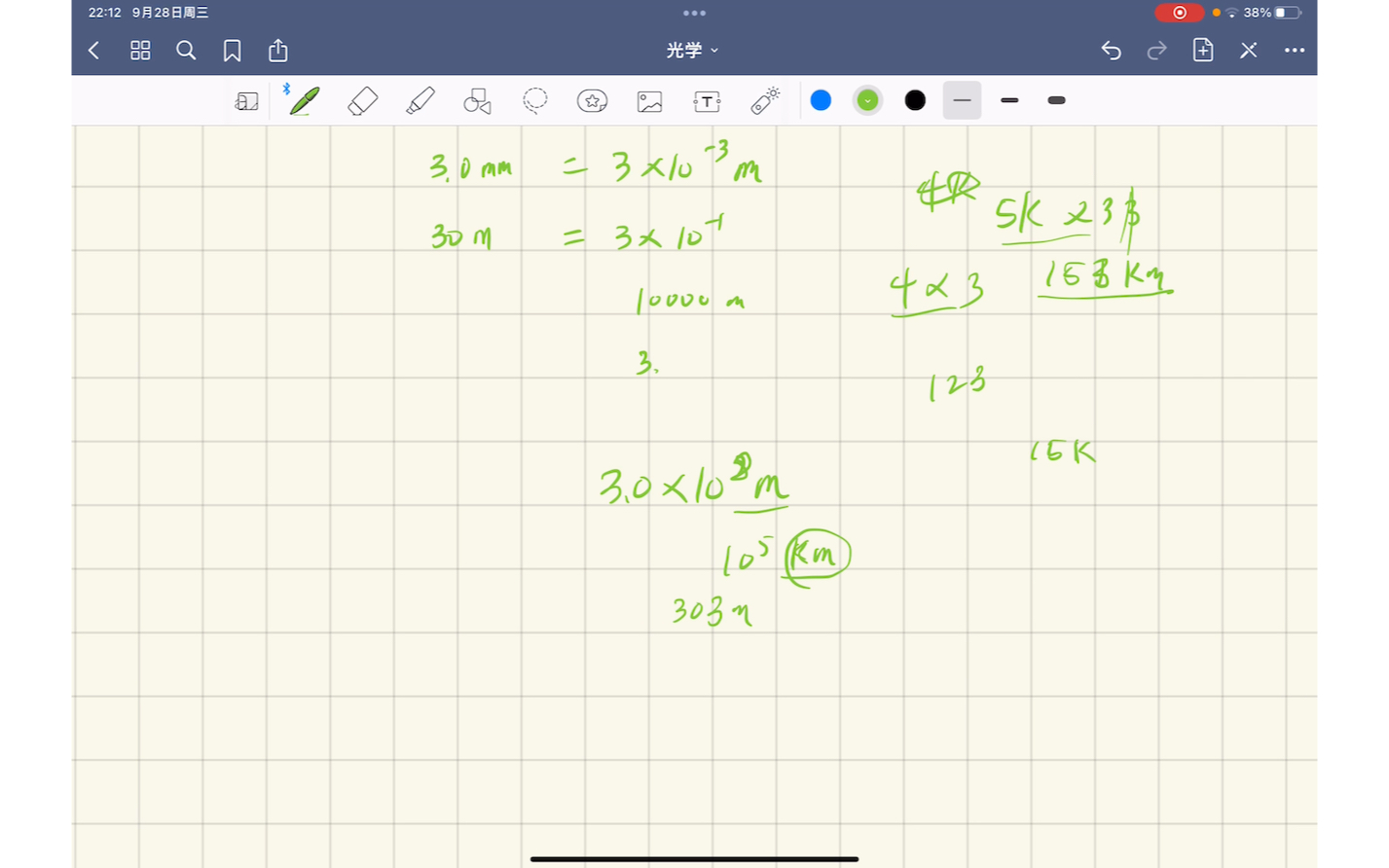Image resolution: width=1389 pixels, height=868 pixels.
Task: Expand the 光学 notebook title dropdown
Action: tap(692, 50)
